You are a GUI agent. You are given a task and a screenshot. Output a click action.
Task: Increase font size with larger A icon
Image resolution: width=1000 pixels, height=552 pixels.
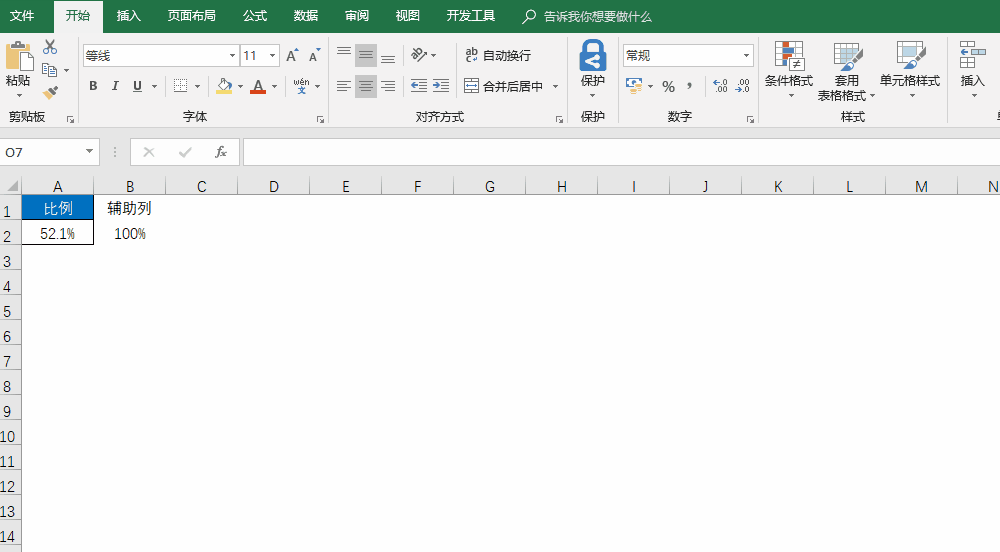[x=292, y=55]
